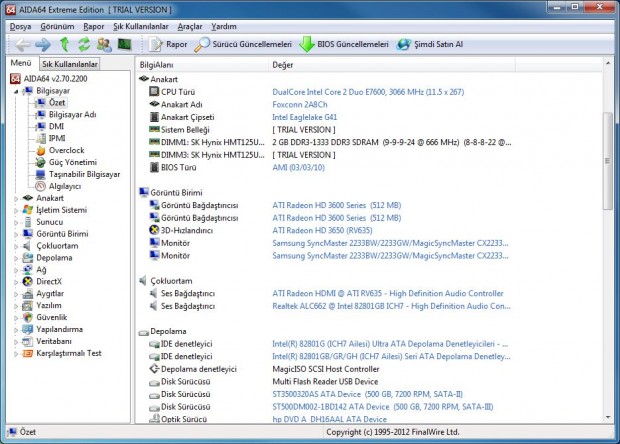
Task: Open the Rapor menu in menu bar
Action: [93, 26]
